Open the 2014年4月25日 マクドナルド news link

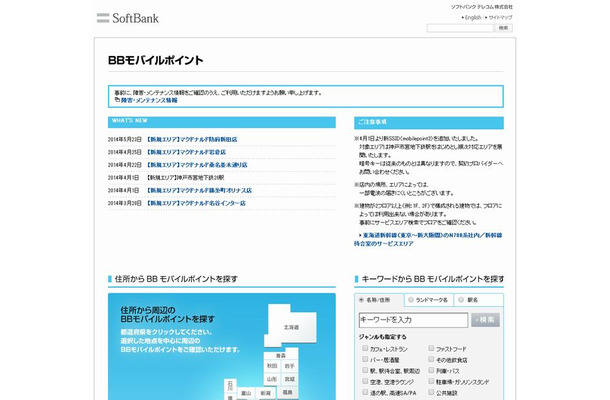coord(186,152)
